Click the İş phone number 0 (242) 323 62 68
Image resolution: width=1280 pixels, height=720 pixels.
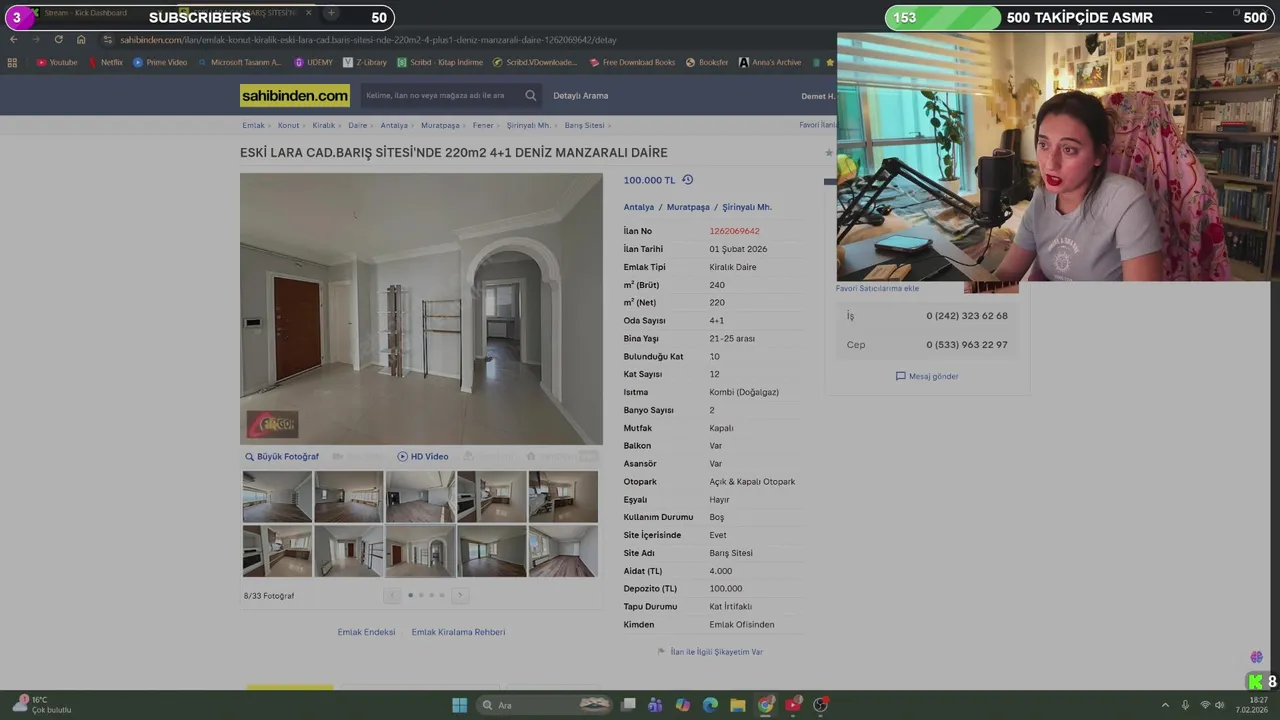click(966, 316)
